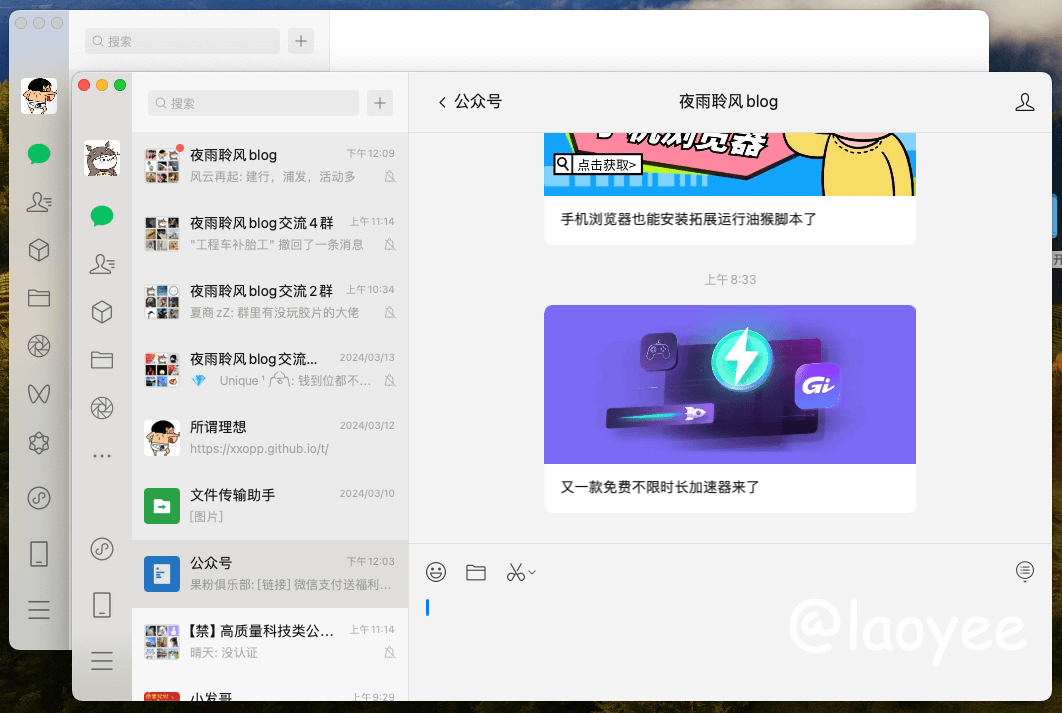Click the message text input area

point(730,640)
